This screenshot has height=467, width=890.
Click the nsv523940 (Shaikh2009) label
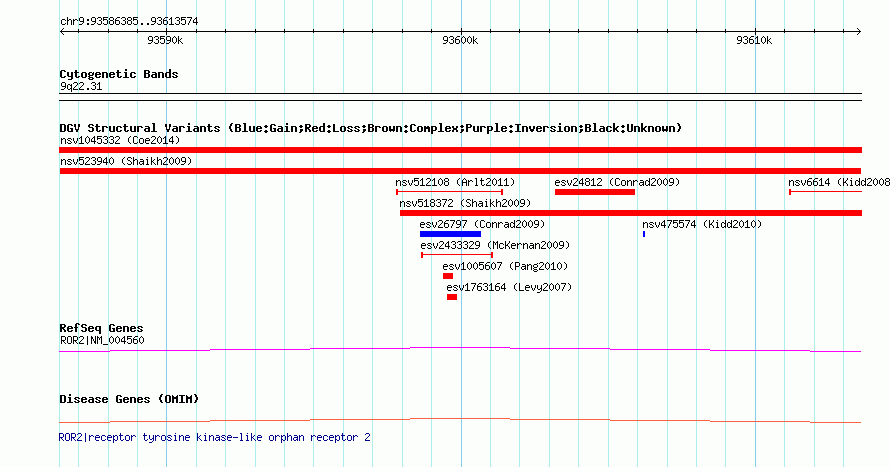[x=126, y=161]
